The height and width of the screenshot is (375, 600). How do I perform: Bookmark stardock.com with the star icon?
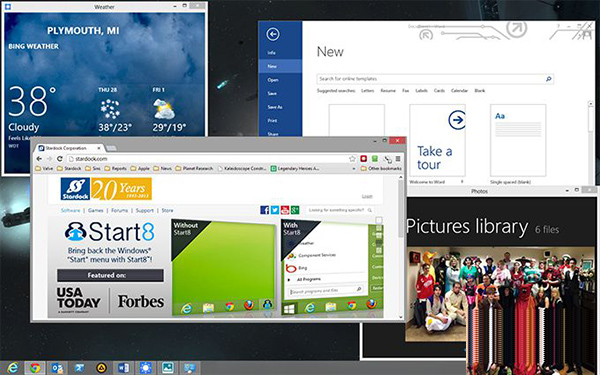352,159
